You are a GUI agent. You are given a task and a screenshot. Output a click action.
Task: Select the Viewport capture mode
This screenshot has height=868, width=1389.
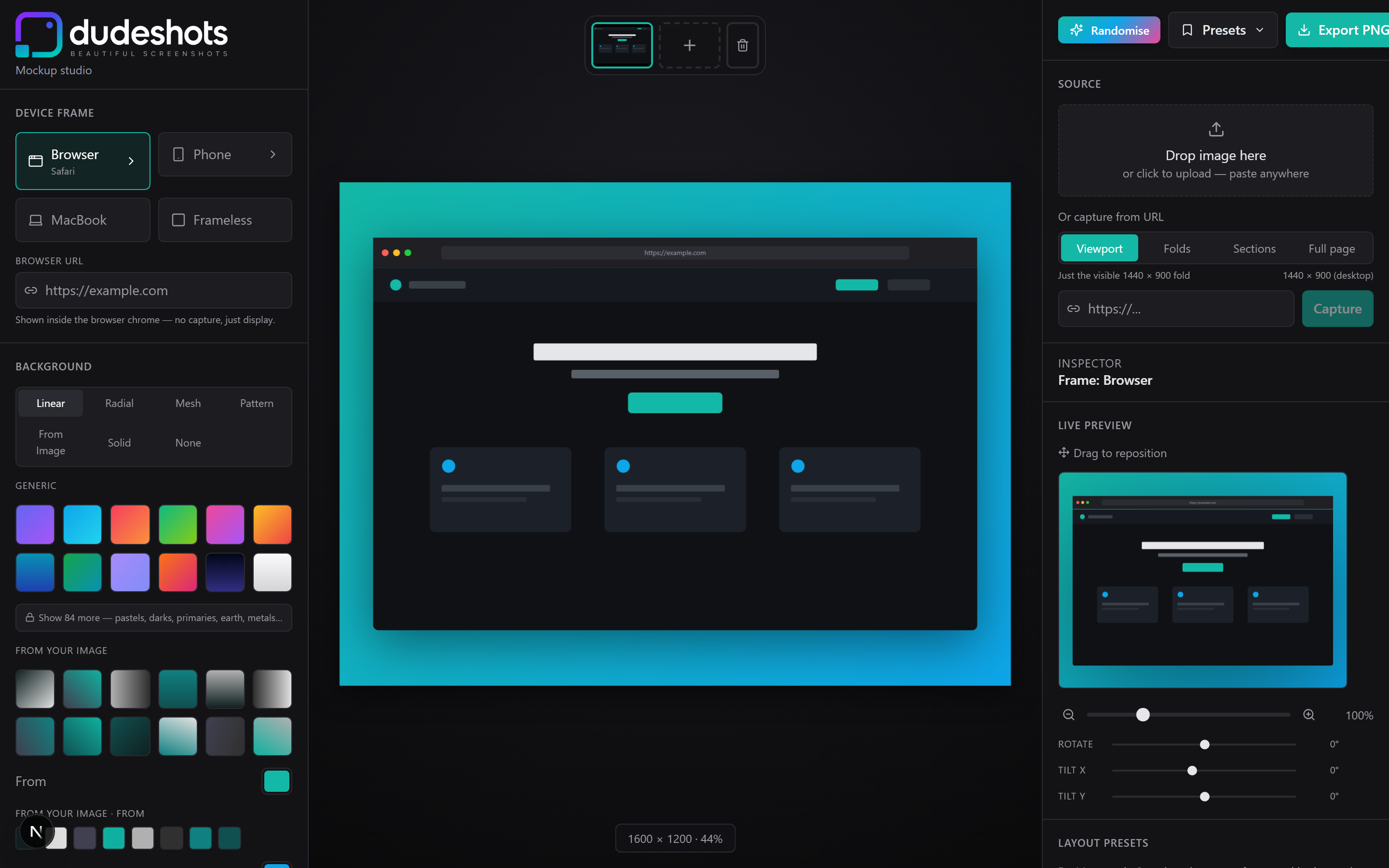(1099, 248)
